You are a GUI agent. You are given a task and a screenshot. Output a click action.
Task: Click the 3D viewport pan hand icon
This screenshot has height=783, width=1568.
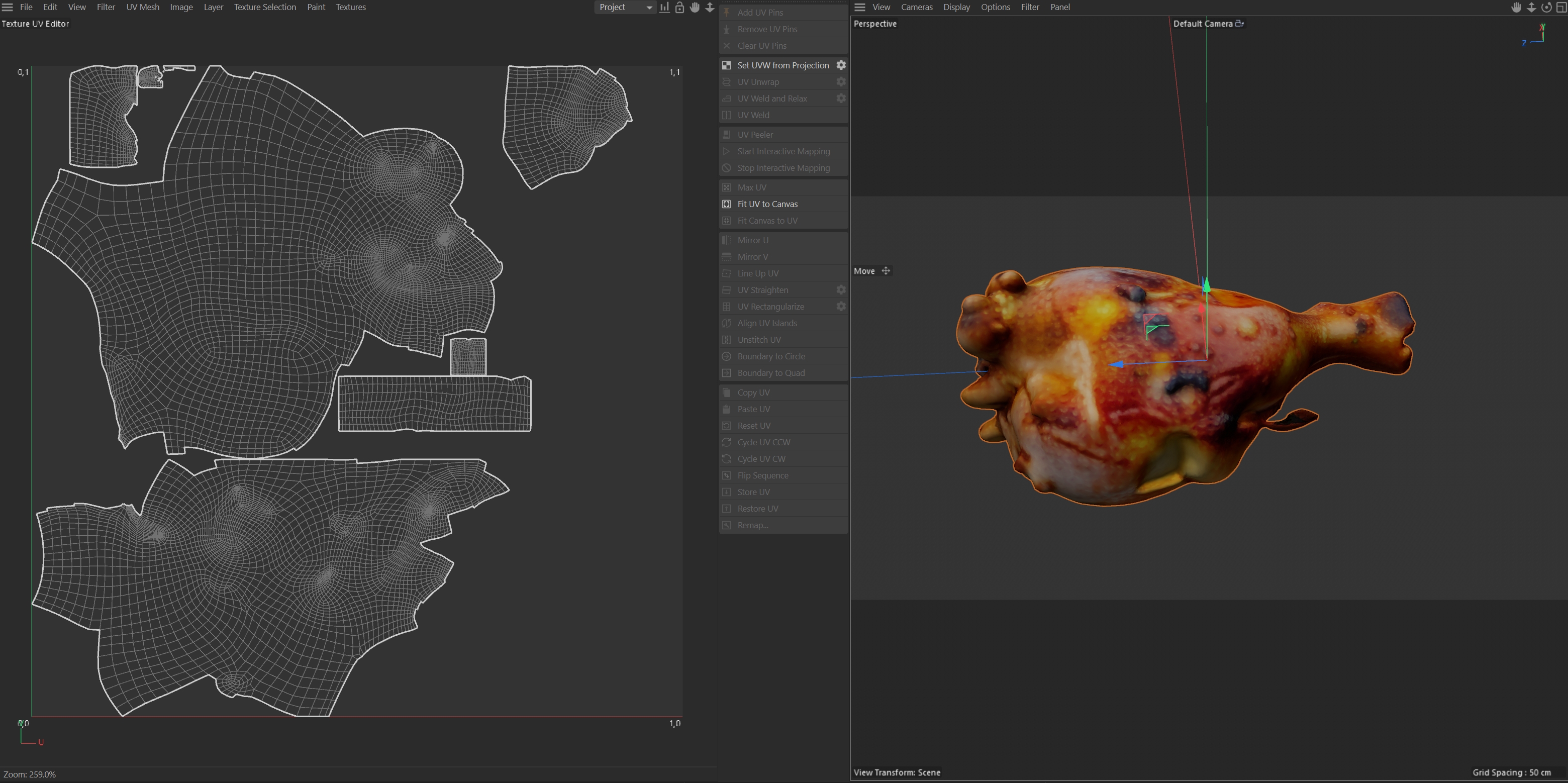(1516, 8)
